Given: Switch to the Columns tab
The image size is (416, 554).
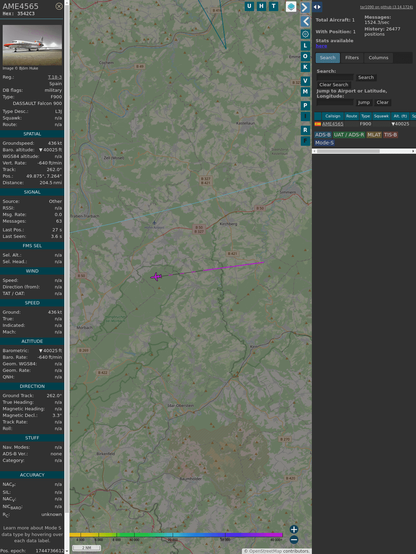Looking at the screenshot, I should [x=378, y=58].
